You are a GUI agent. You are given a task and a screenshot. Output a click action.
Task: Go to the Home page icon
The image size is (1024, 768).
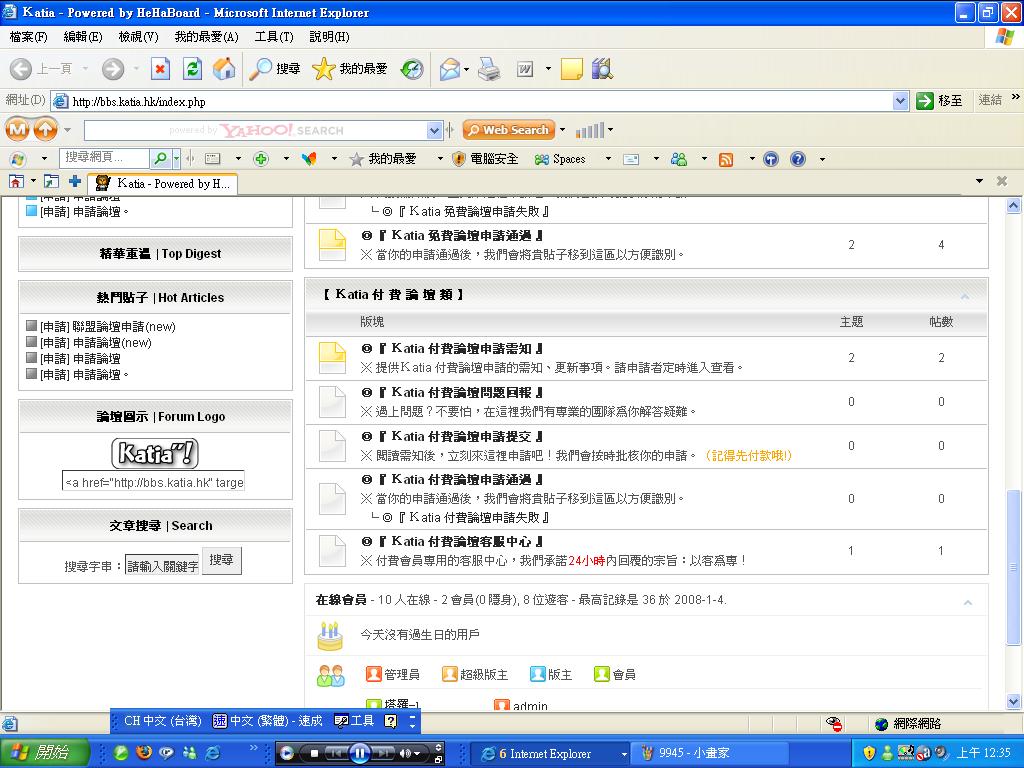[224, 69]
